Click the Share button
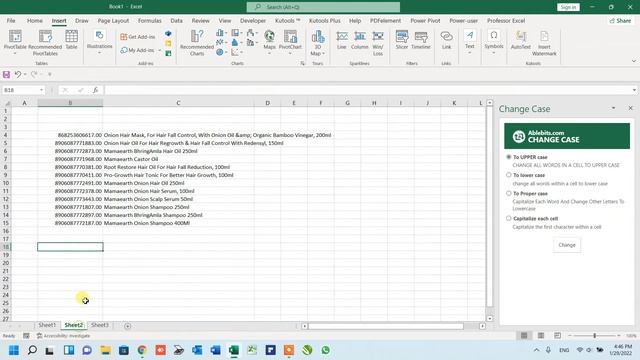The height and width of the screenshot is (360, 640). (x=620, y=20)
